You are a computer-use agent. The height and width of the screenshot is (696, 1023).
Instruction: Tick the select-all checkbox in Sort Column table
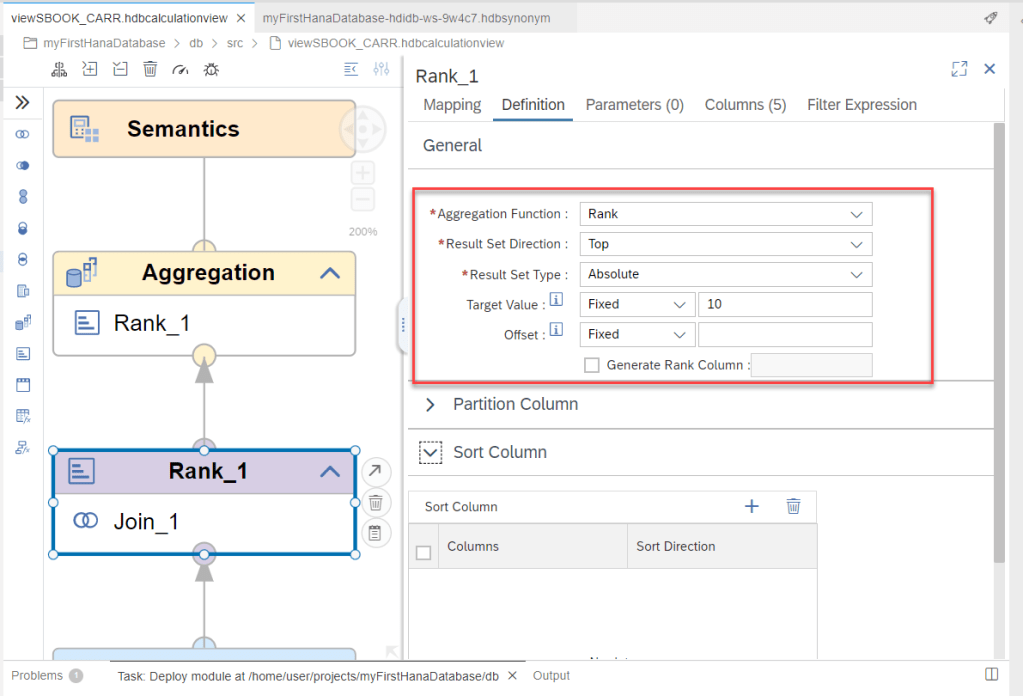[x=423, y=552]
